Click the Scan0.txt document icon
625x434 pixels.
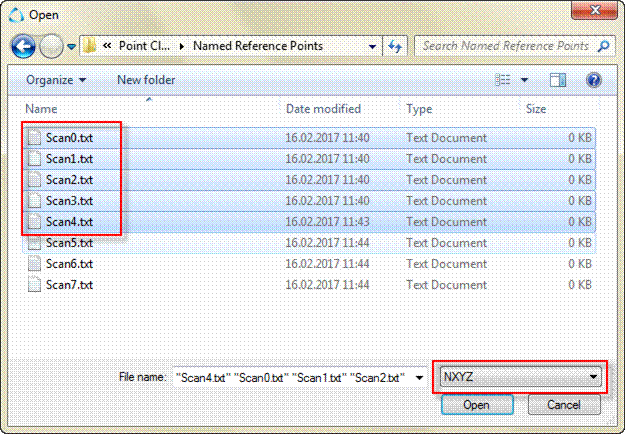pos(34,137)
